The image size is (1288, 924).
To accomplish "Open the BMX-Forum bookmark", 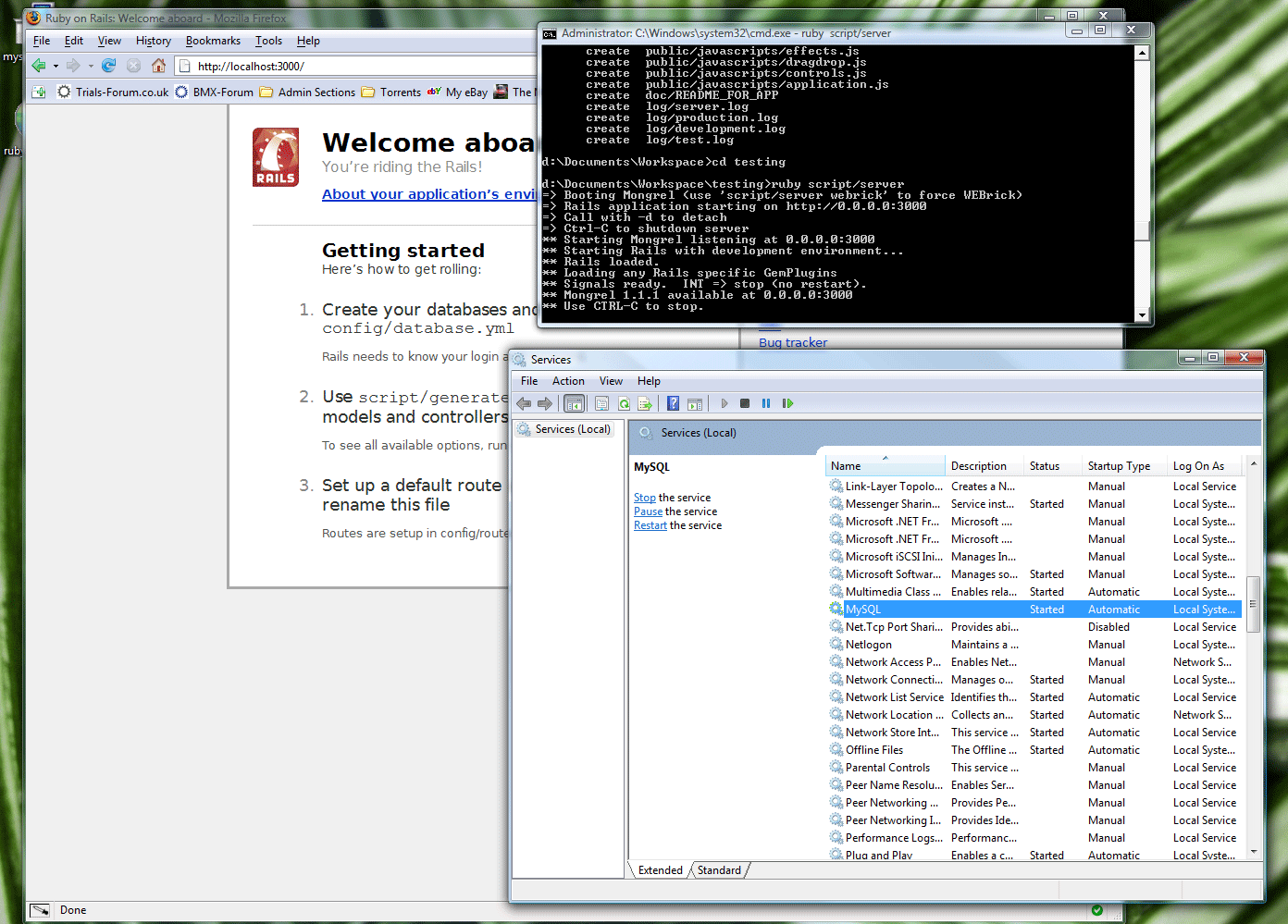I will [x=214, y=92].
